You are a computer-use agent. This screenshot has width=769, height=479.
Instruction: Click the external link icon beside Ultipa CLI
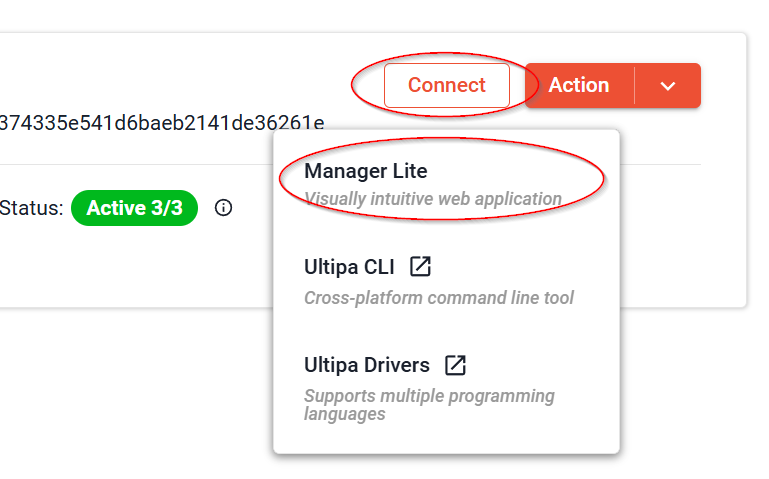click(x=421, y=266)
